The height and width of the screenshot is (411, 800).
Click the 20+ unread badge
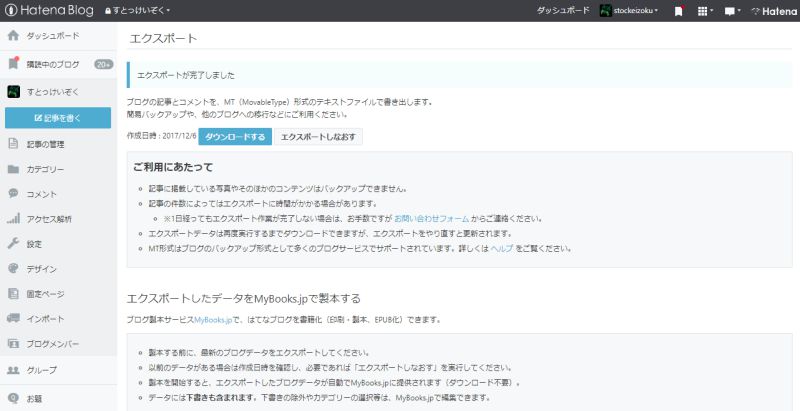coord(103,64)
